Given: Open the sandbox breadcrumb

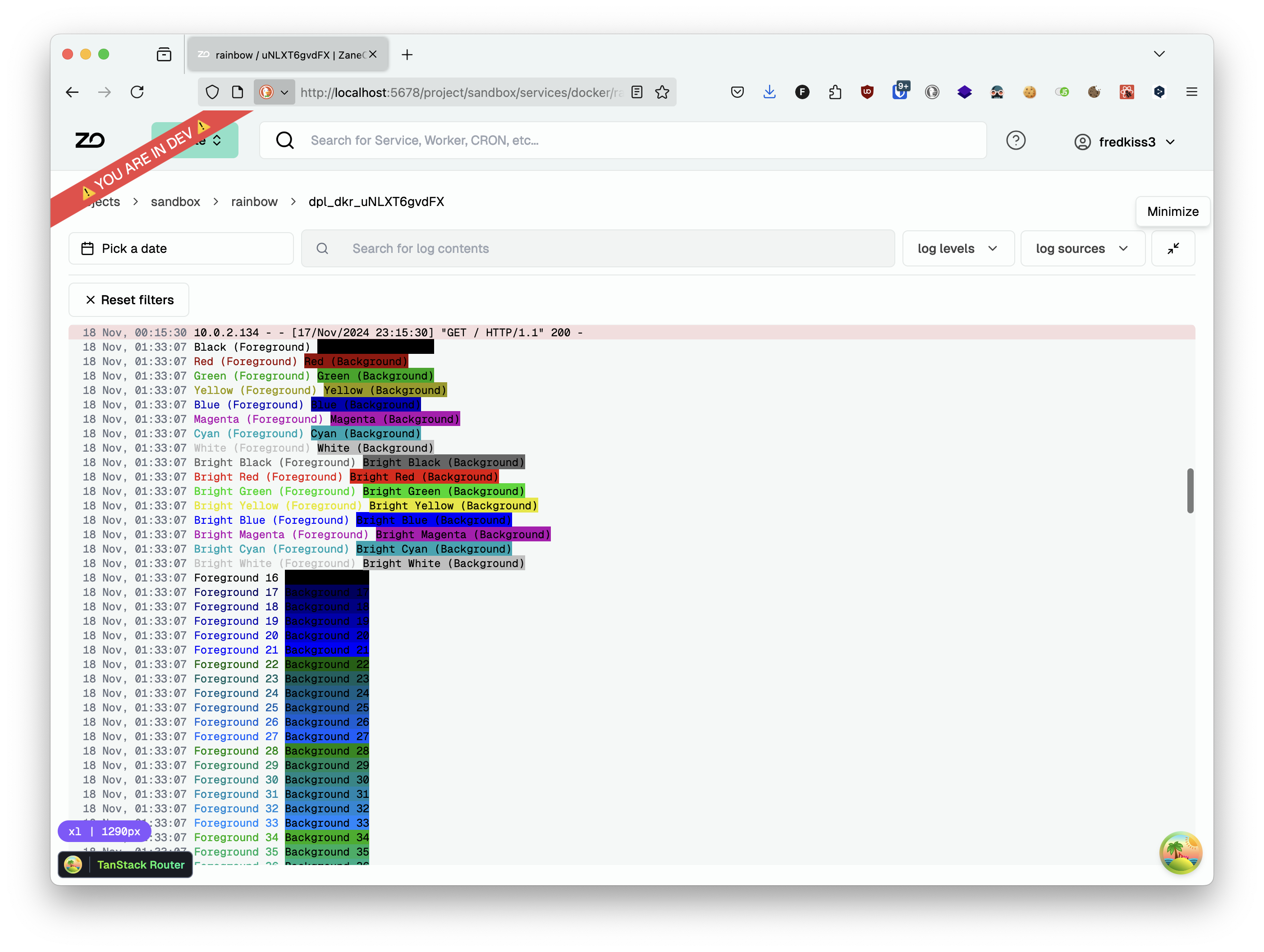Looking at the screenshot, I should tap(175, 202).
